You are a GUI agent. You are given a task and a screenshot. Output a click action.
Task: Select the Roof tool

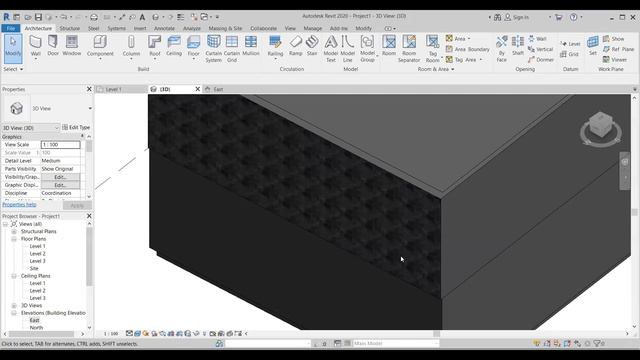pyautogui.click(x=155, y=47)
